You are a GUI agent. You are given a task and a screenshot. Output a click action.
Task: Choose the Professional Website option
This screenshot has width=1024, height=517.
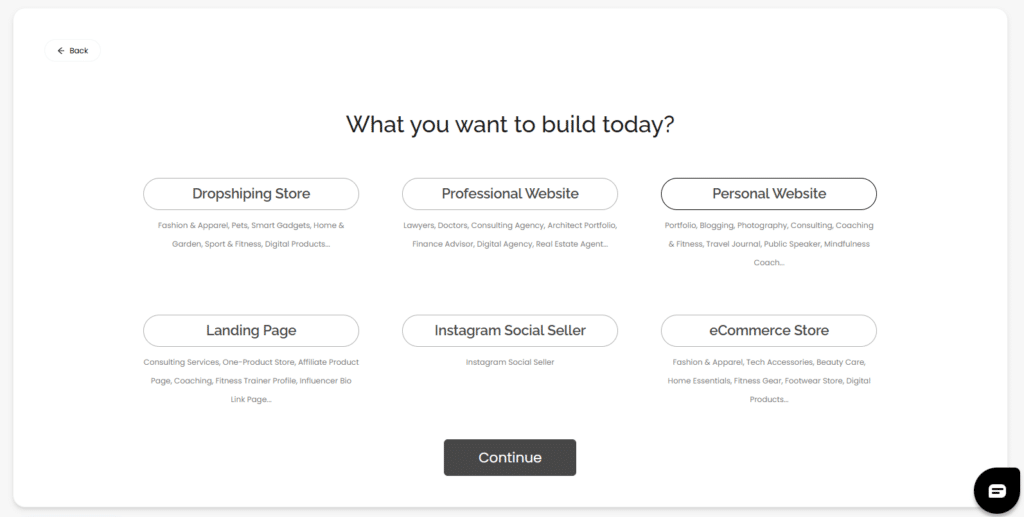click(510, 194)
